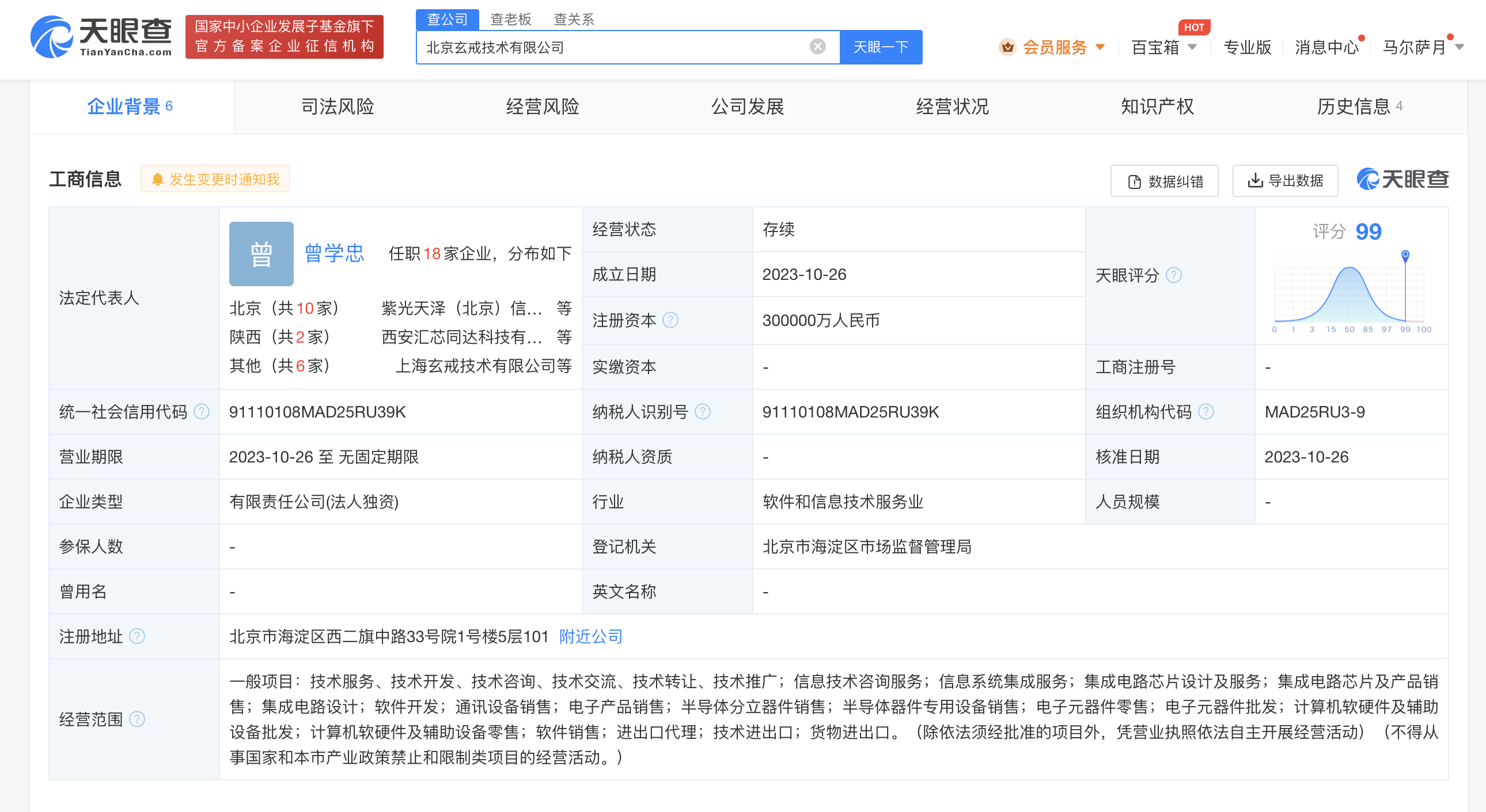Click the help icon beside 统一社会信用代码
Image resolution: width=1486 pixels, height=812 pixels.
pos(202,412)
